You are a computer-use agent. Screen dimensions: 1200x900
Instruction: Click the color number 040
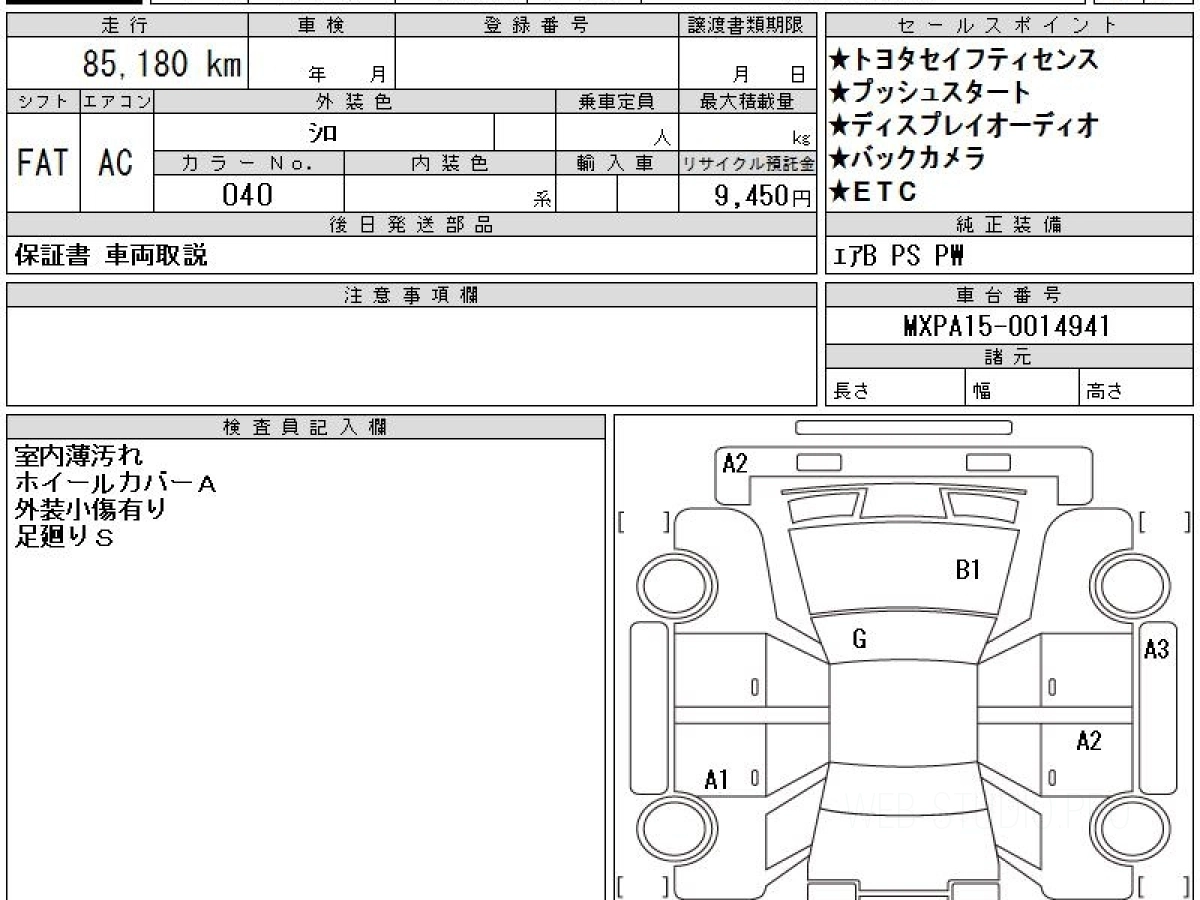tap(247, 195)
